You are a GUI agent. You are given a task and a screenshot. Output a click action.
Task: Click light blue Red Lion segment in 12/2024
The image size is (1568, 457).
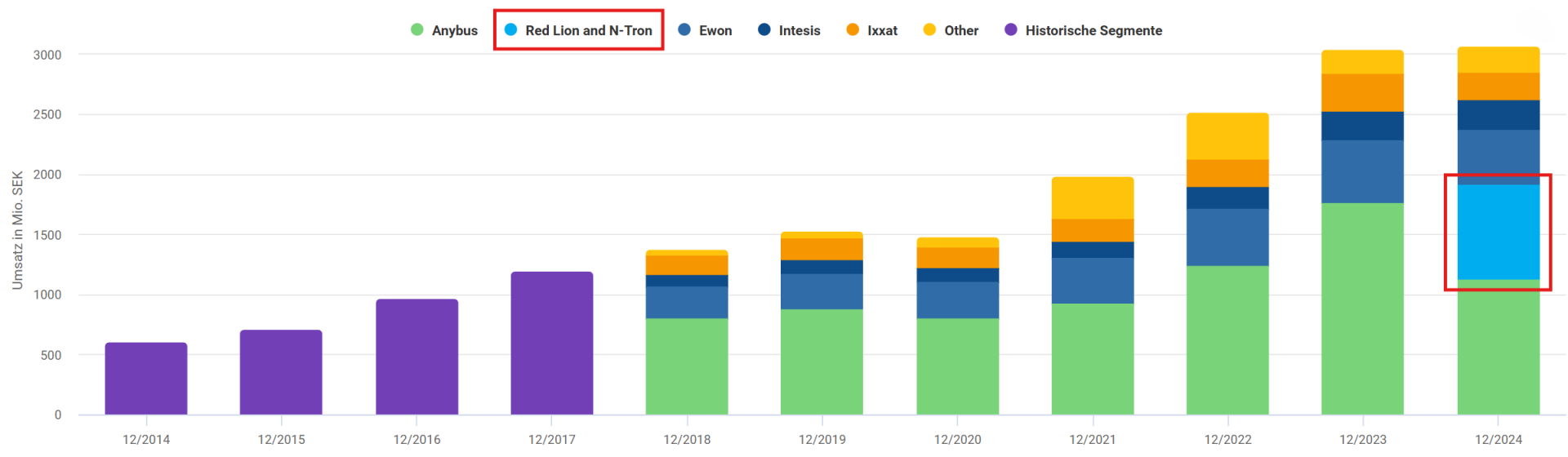coord(1498,233)
